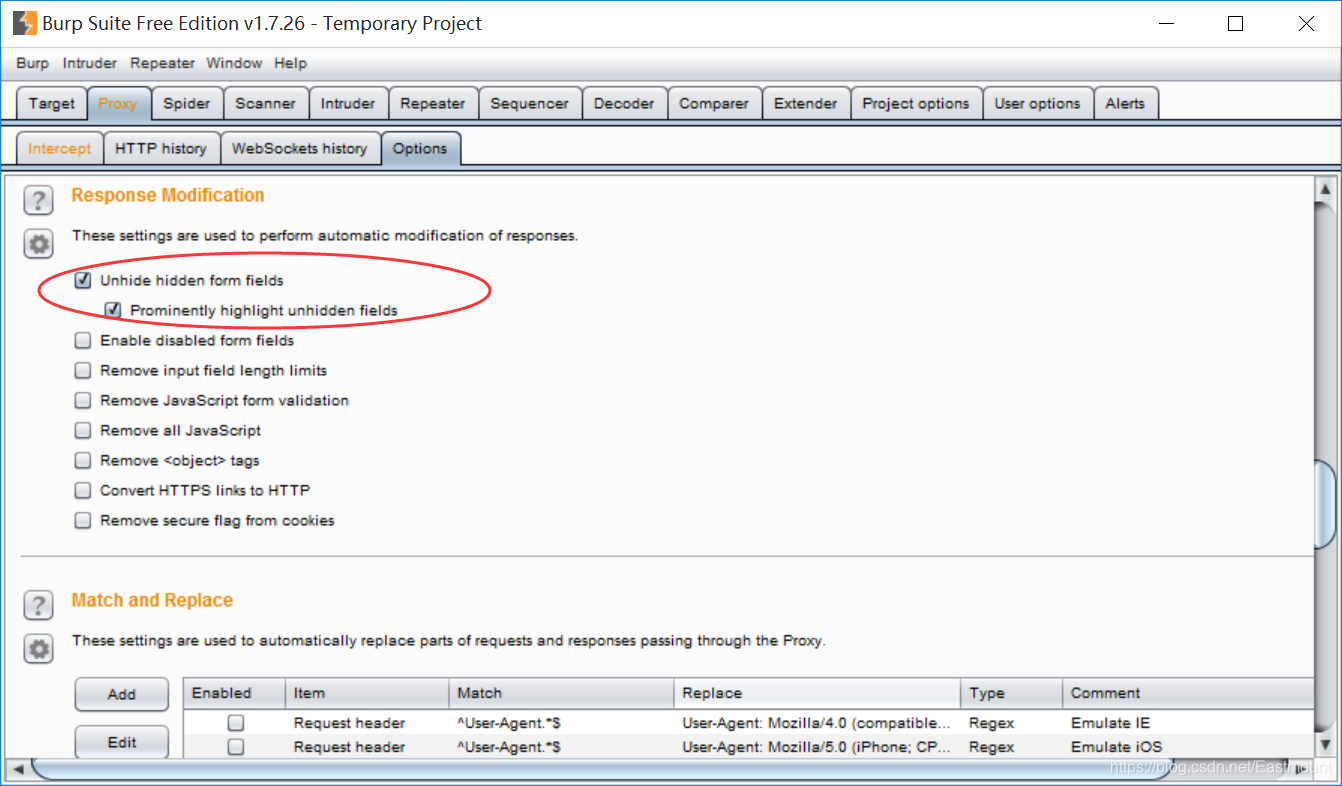
Task: Go to the Repeater tool tab
Action: pyautogui.click(x=432, y=103)
